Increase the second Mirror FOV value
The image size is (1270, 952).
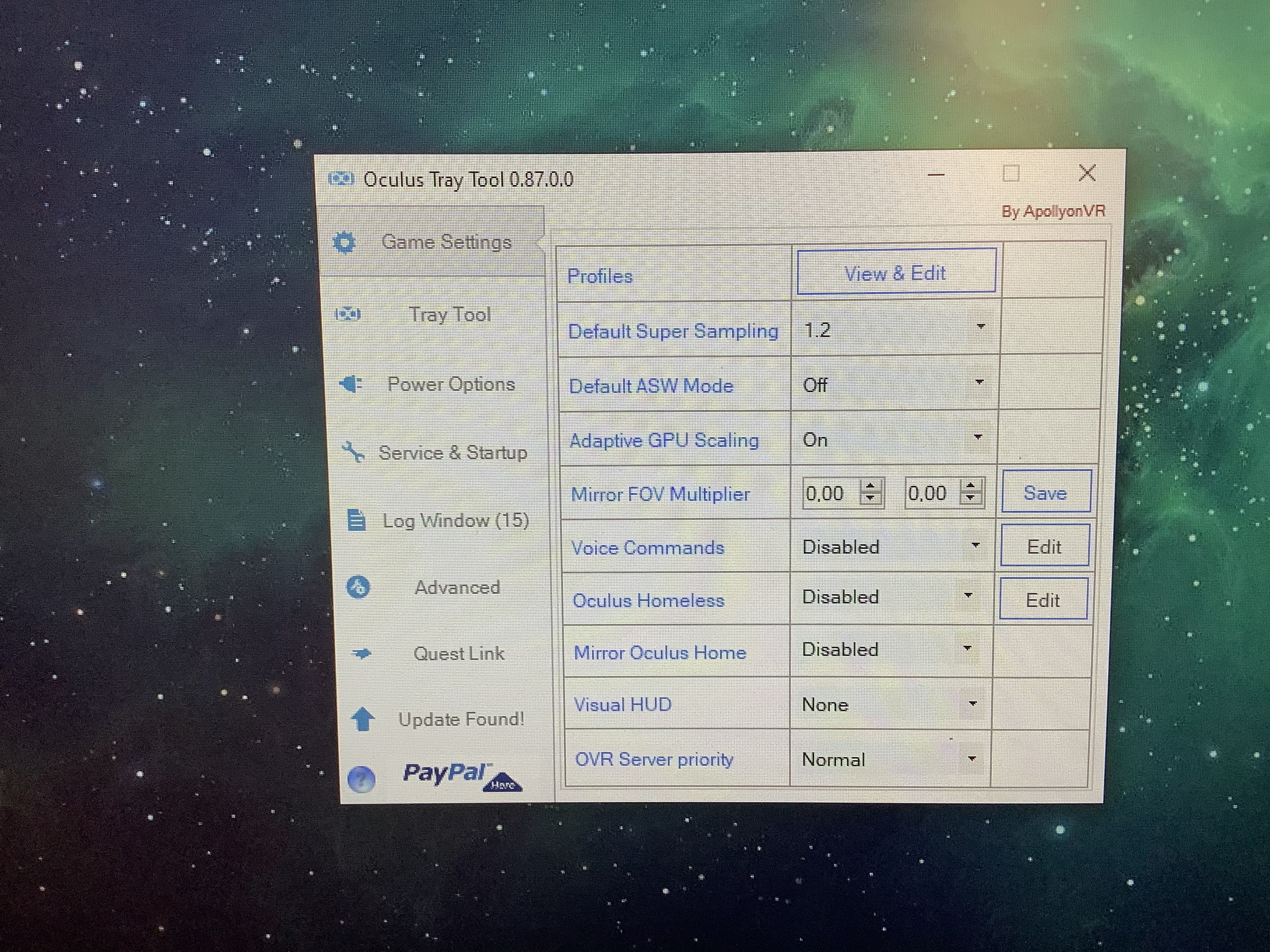(971, 485)
